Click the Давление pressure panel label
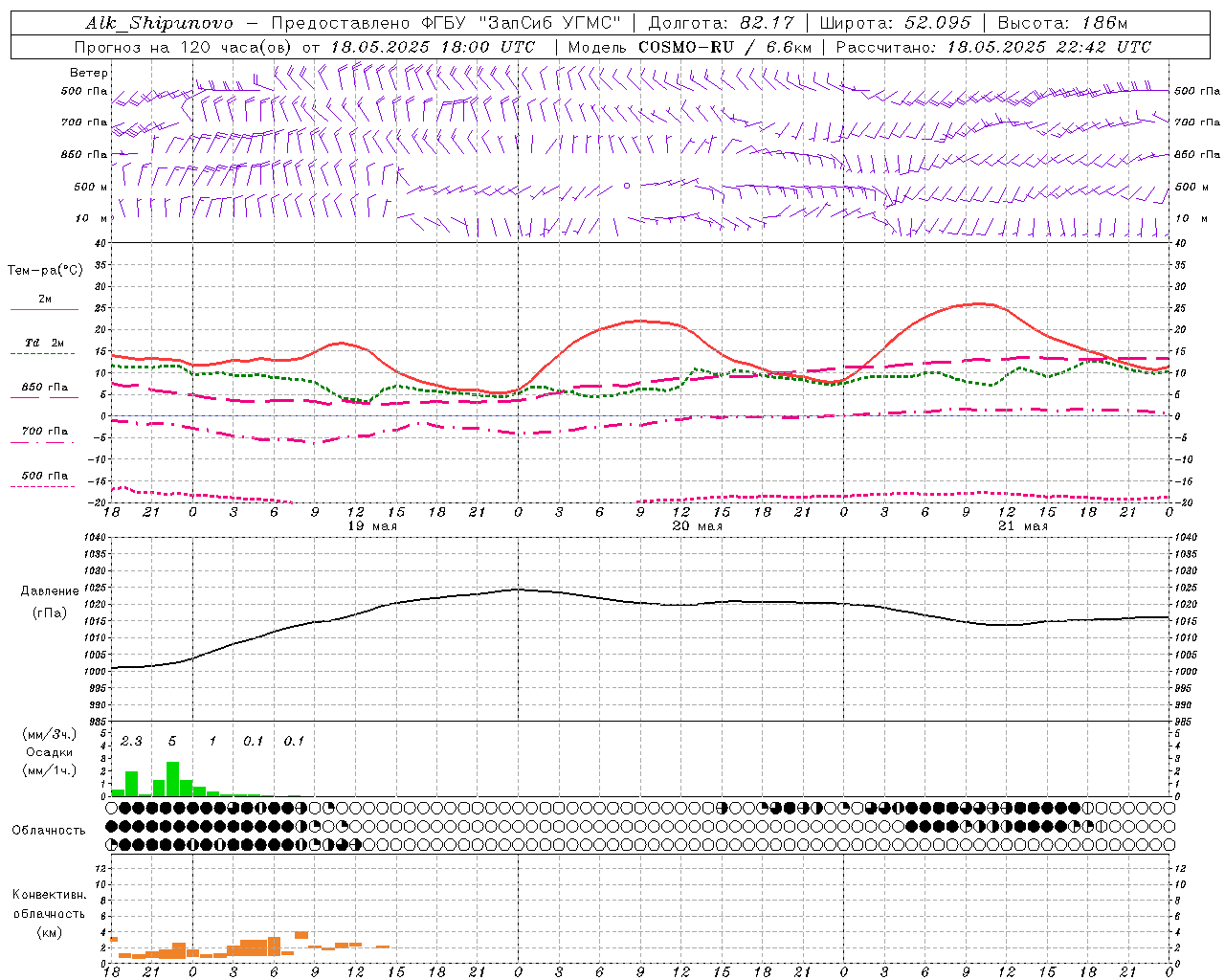Screen dimensions: 1225x980 point(50,591)
